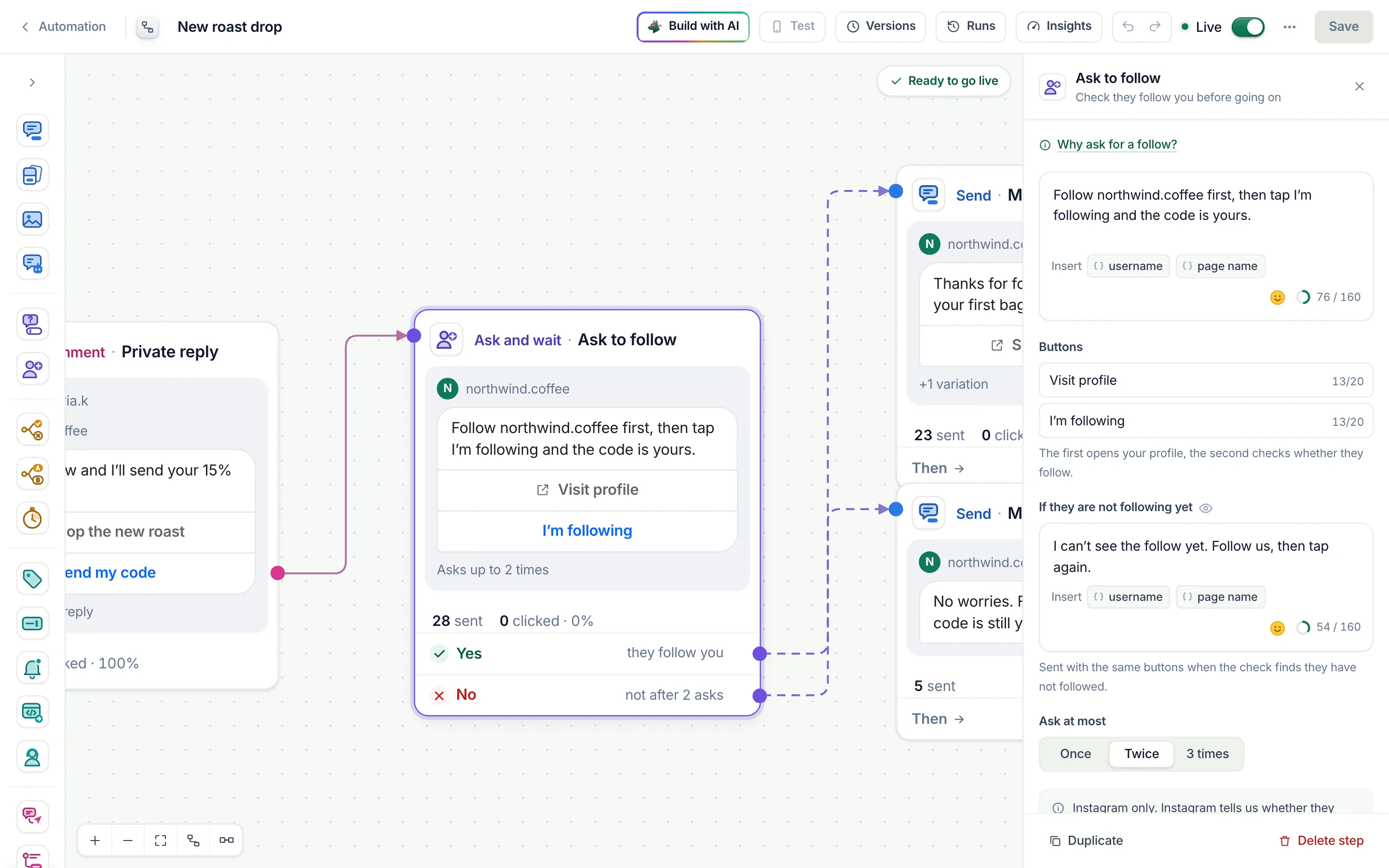Click Visit profile in the canvas card

587,489
